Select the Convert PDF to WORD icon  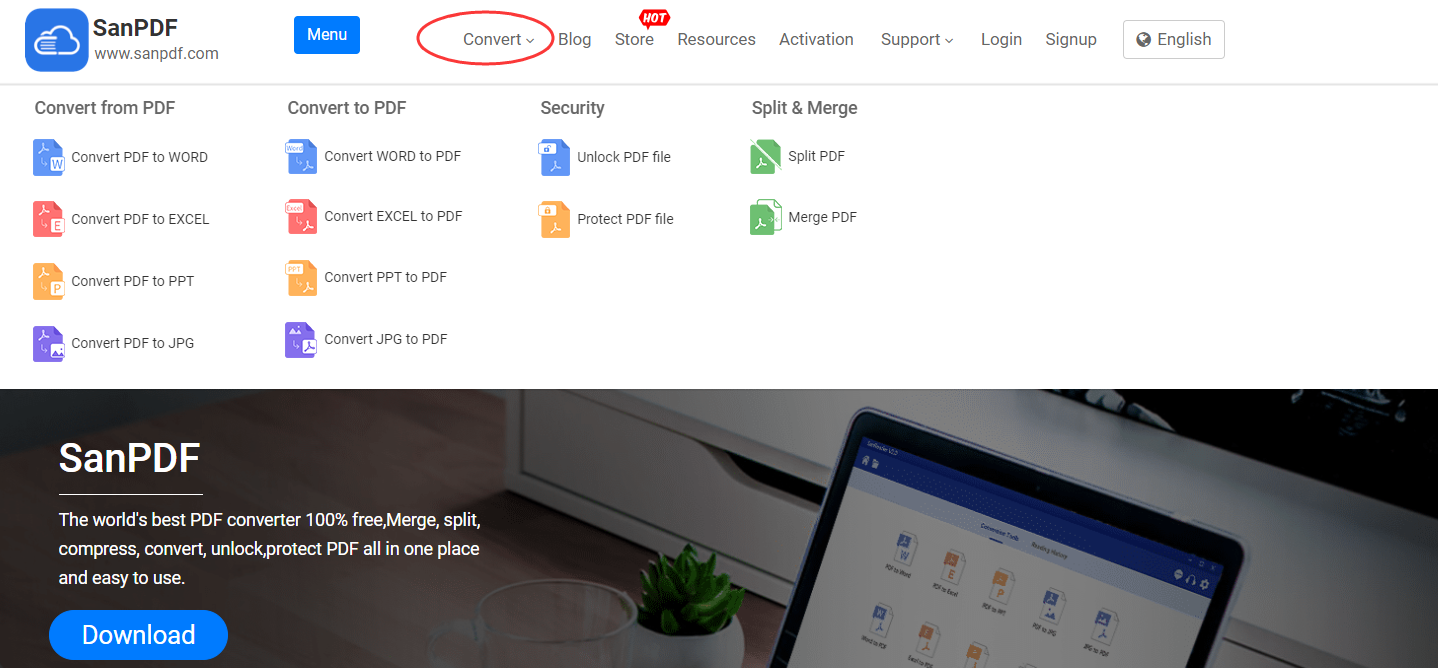pos(47,157)
